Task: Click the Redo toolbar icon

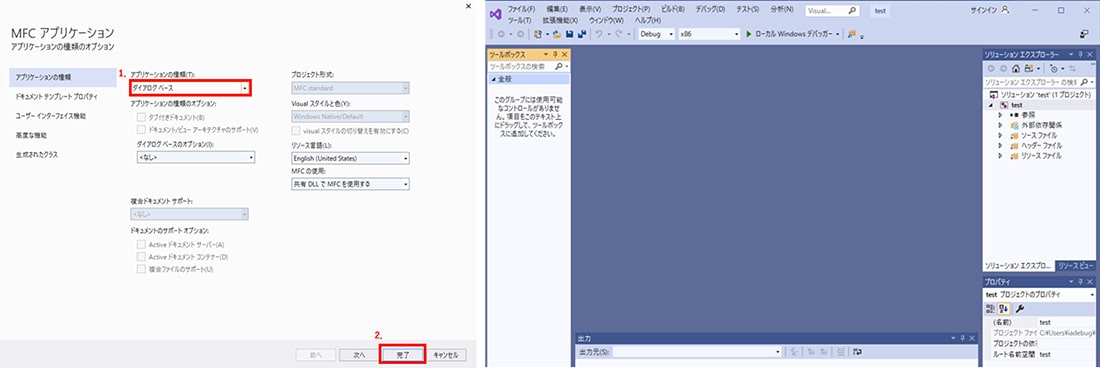Action: [619, 34]
